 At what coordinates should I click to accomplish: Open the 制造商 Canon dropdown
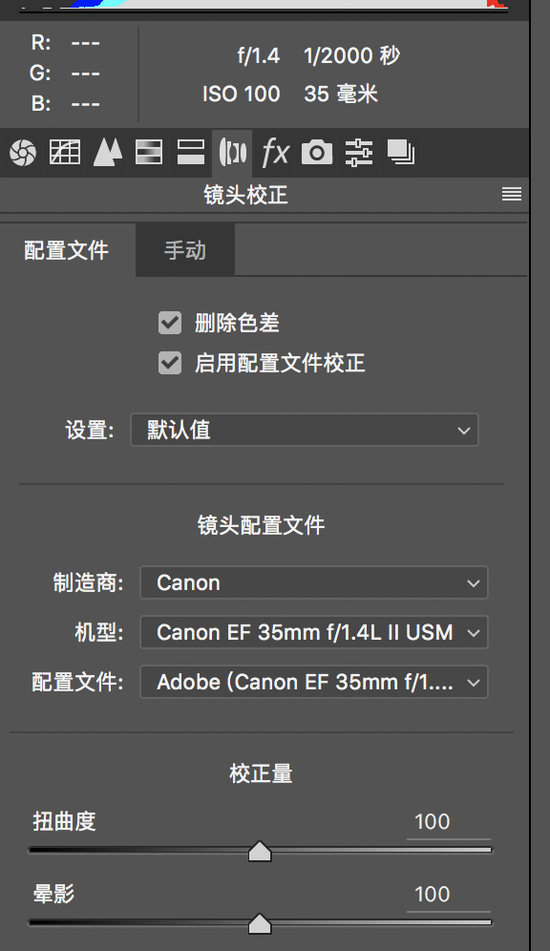pos(314,583)
